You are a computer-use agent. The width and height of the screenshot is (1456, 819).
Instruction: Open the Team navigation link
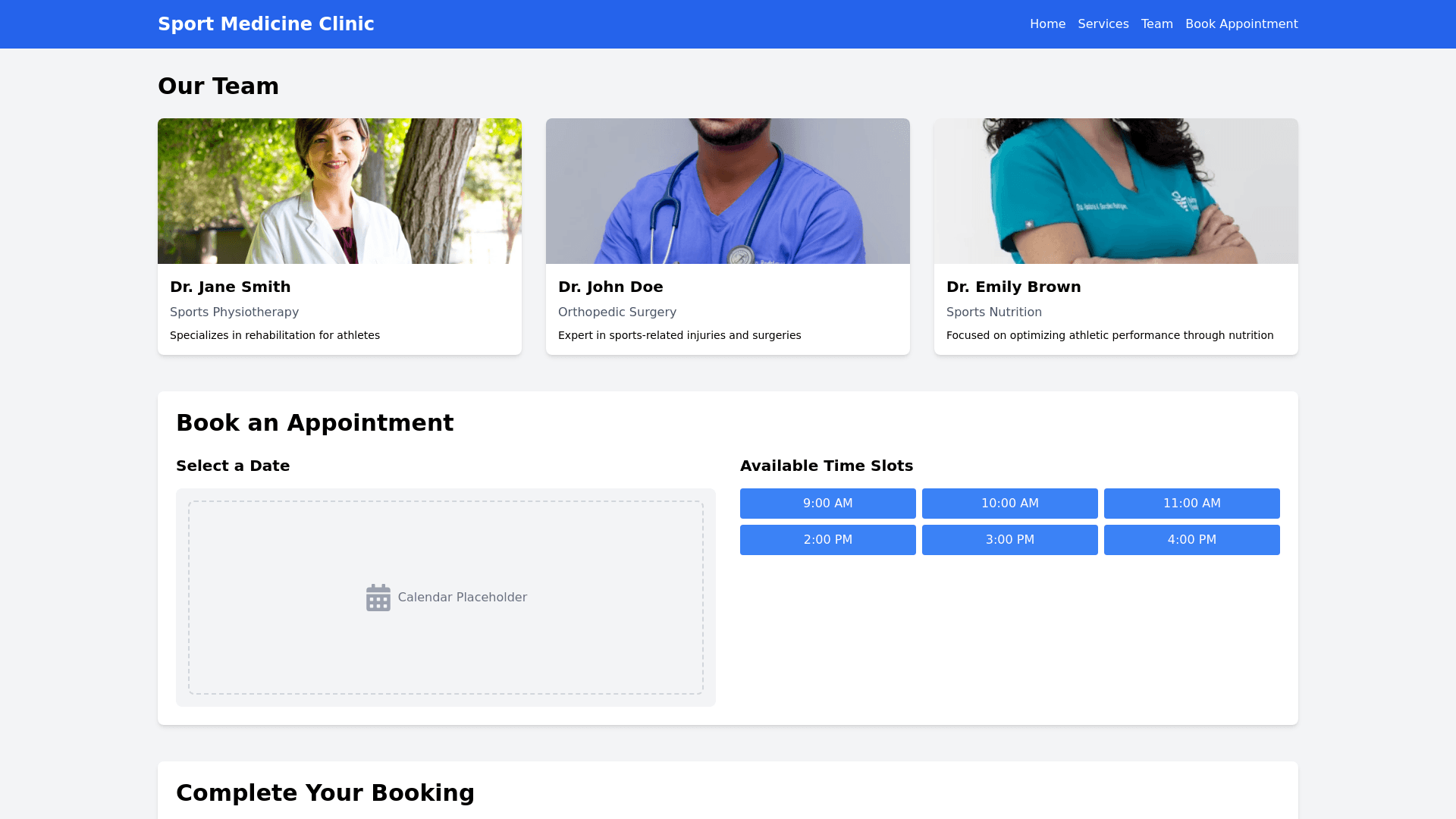(x=1156, y=24)
